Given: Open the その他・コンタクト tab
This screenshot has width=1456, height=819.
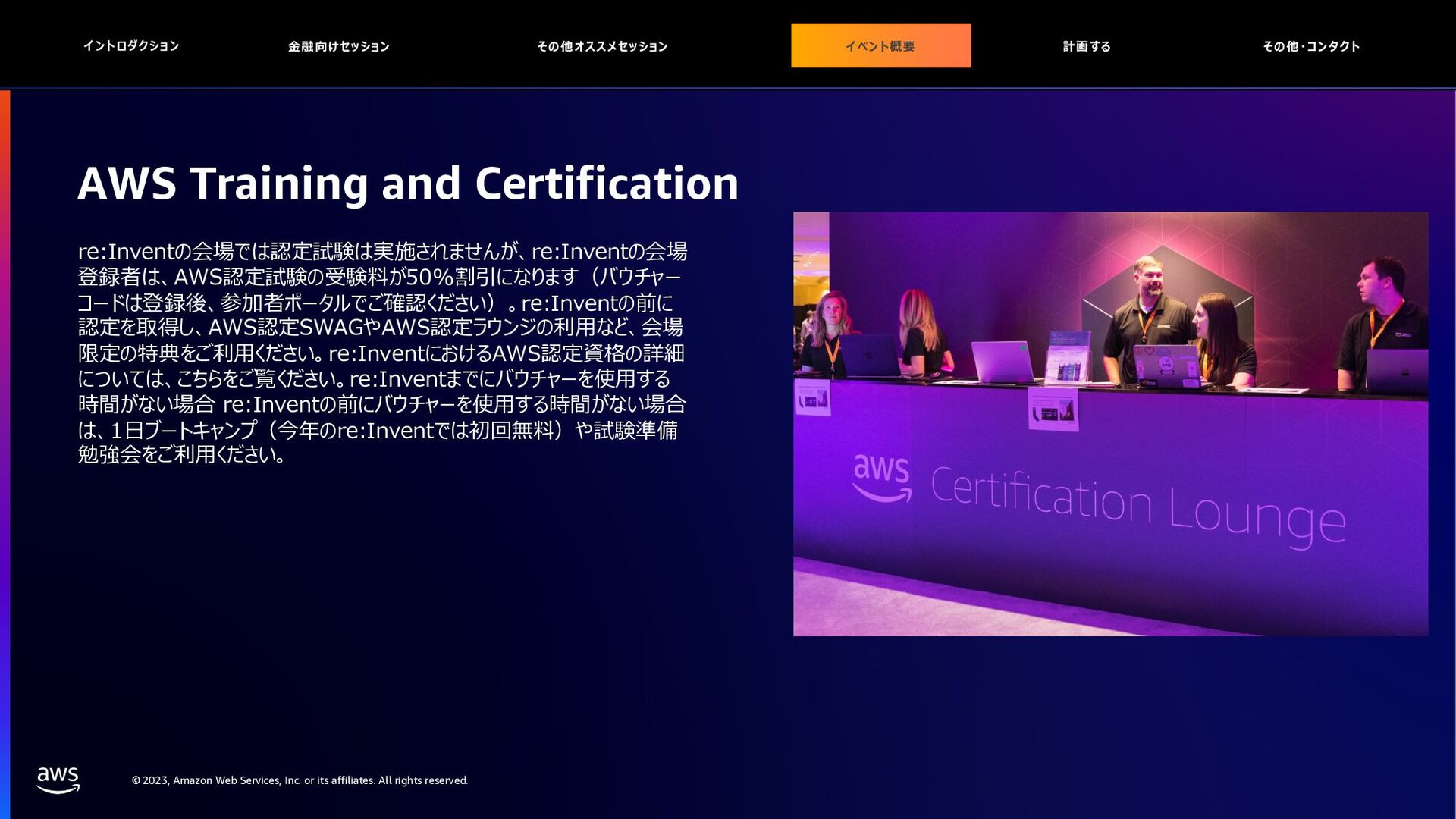Looking at the screenshot, I should click(1311, 46).
